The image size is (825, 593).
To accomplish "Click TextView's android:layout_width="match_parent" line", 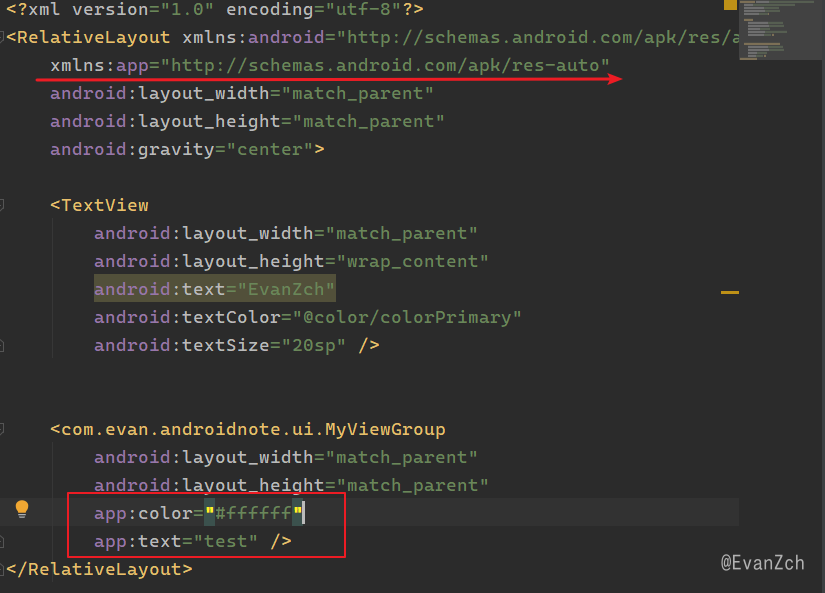I will [286, 233].
